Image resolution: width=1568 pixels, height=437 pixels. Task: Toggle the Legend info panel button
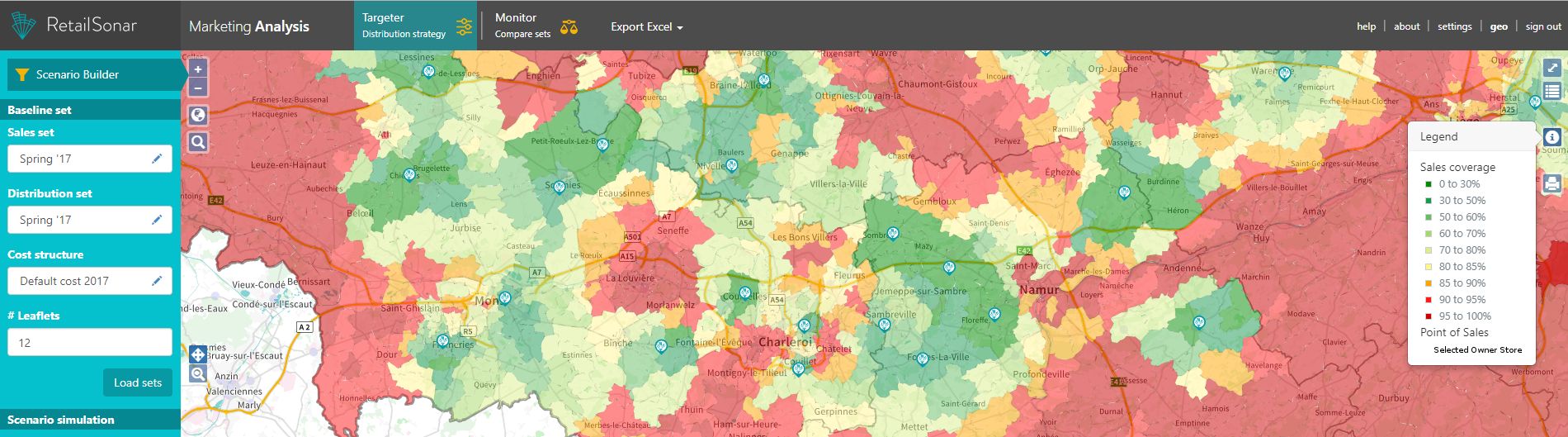[1551, 137]
